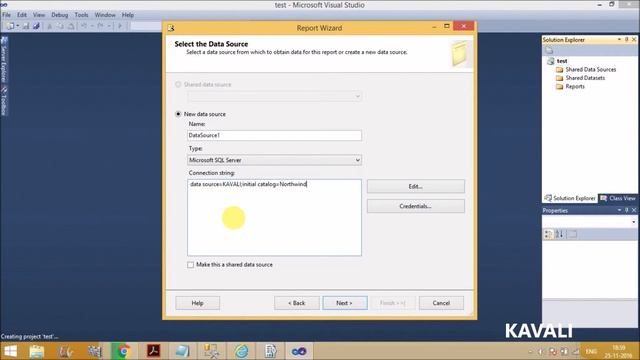This screenshot has height=360, width=640.
Task: Click Alphabetical sort icon in Properties
Action: (x=560, y=234)
